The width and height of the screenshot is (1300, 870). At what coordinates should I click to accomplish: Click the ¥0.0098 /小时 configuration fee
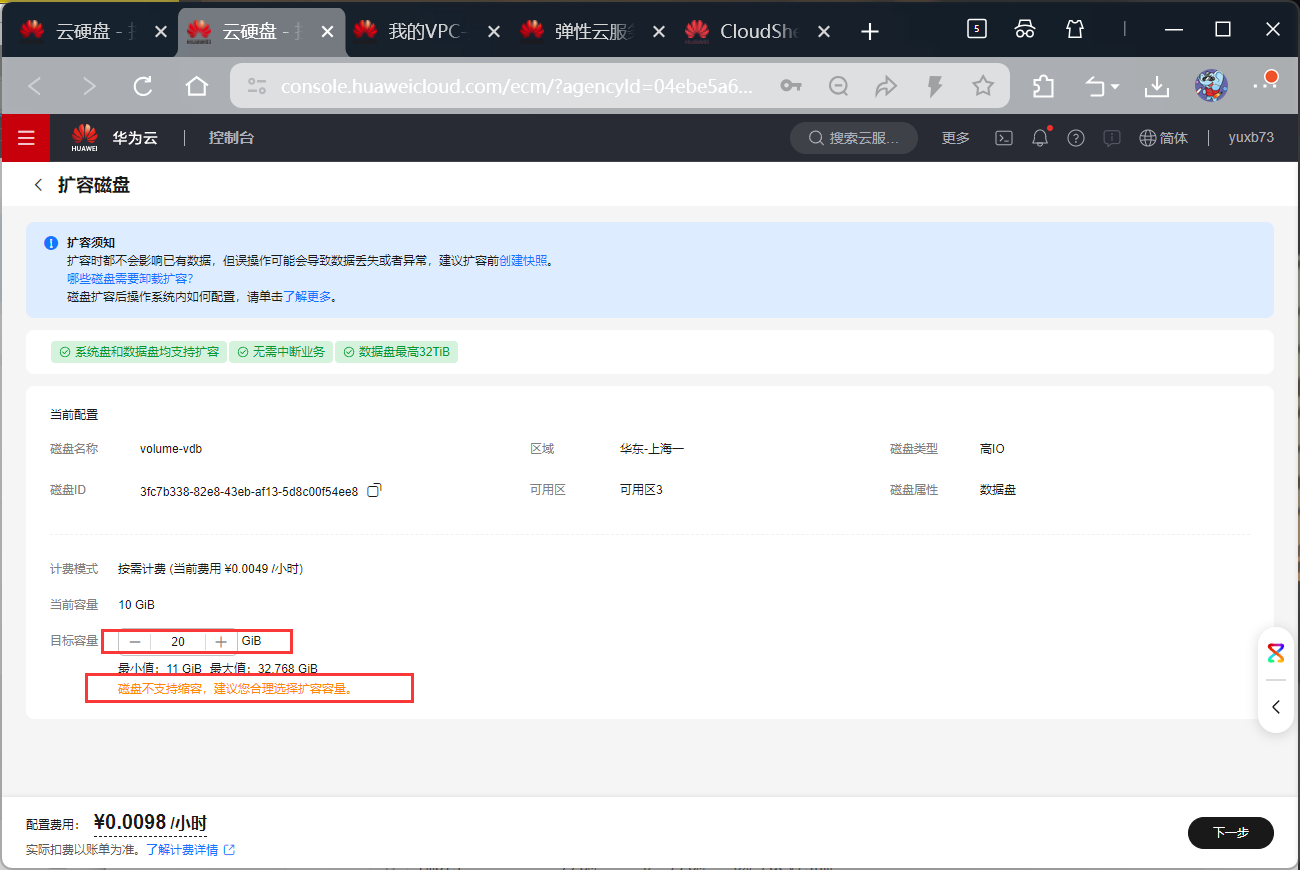point(150,823)
